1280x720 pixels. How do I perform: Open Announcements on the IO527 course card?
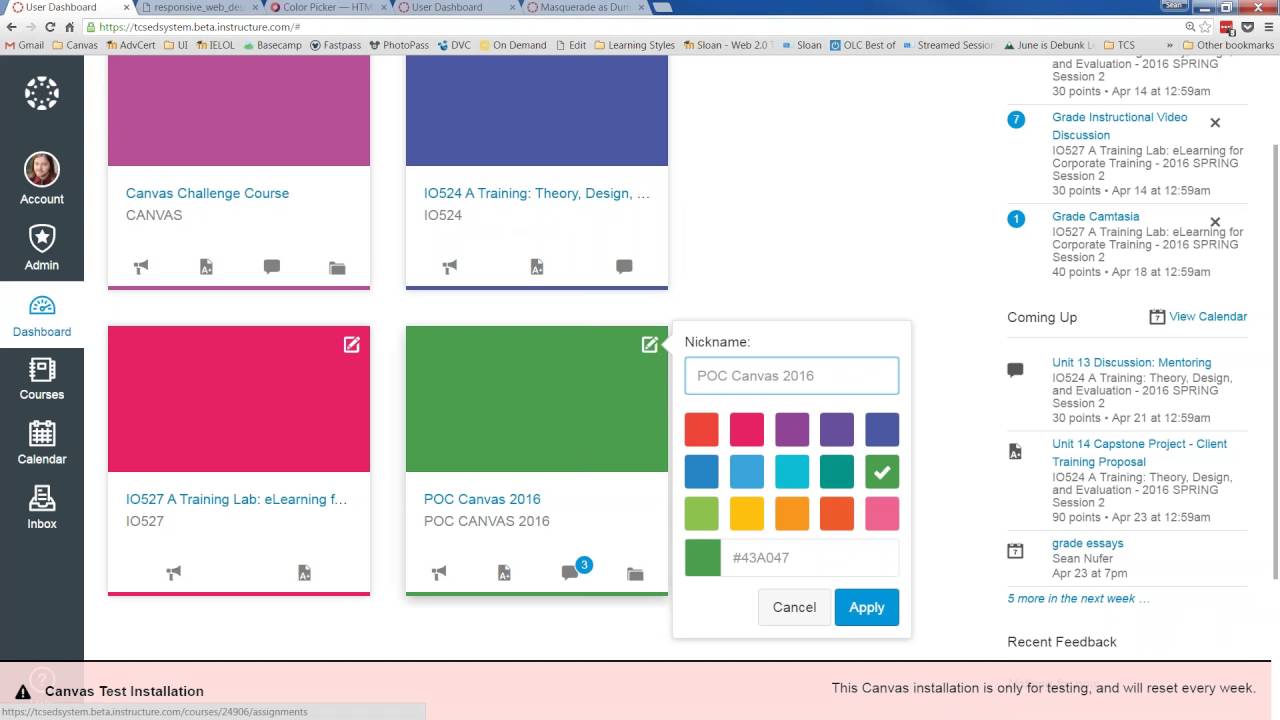point(174,573)
